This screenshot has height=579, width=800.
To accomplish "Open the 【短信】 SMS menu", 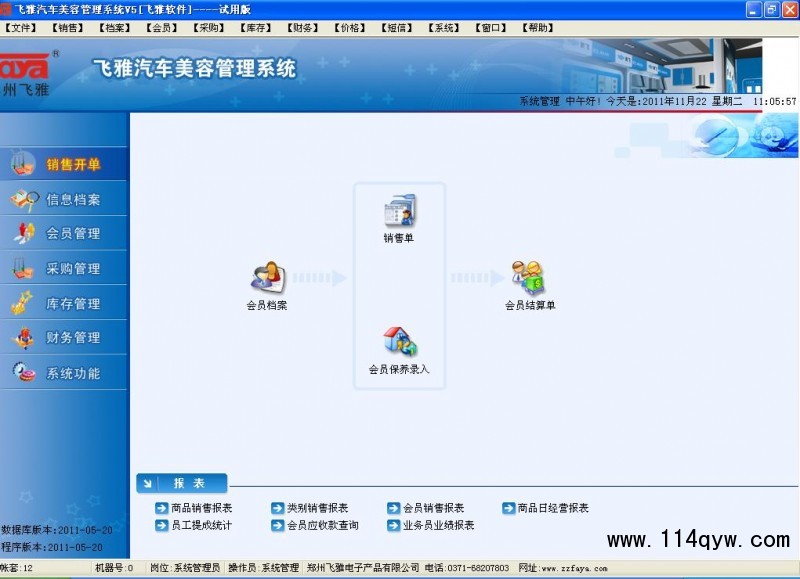I will pos(397,28).
